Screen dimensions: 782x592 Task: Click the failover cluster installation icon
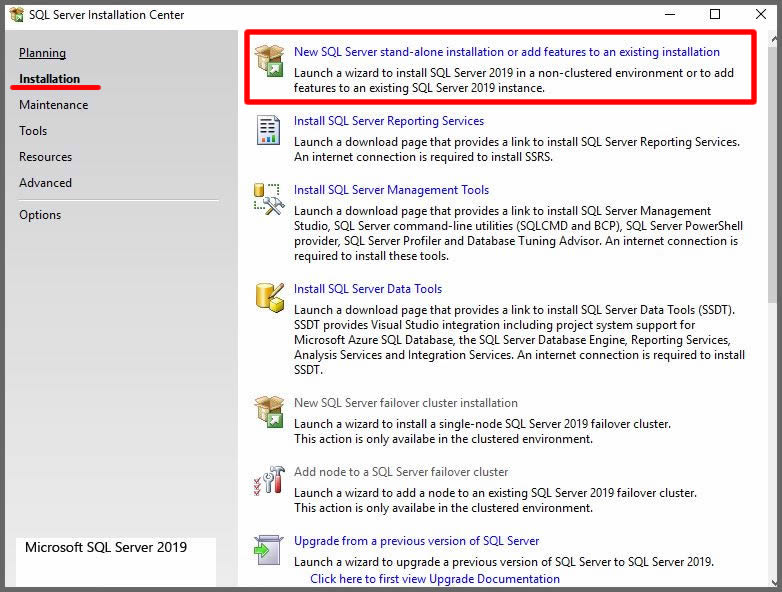coord(269,411)
